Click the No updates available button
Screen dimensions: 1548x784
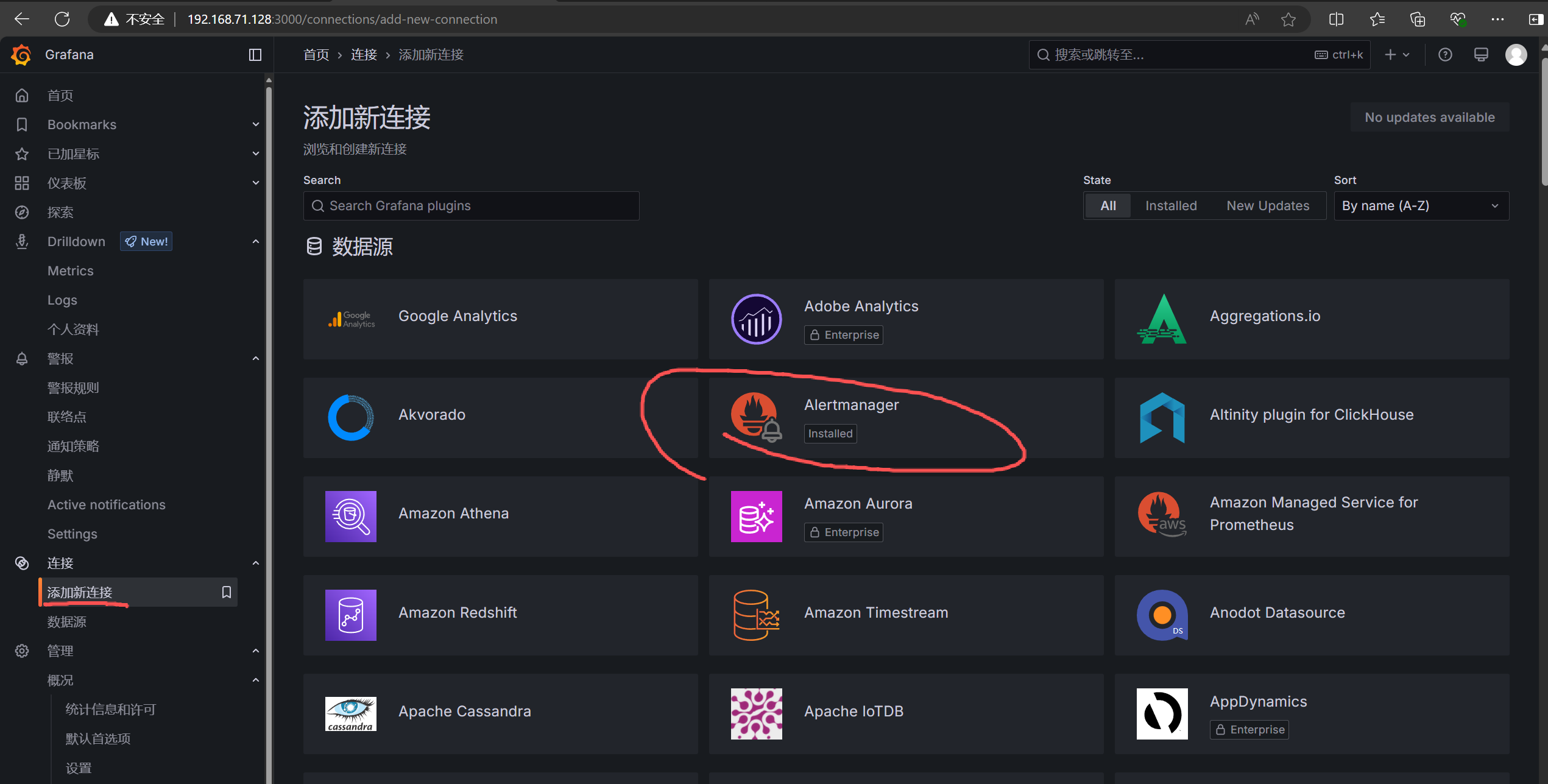pyautogui.click(x=1430, y=117)
